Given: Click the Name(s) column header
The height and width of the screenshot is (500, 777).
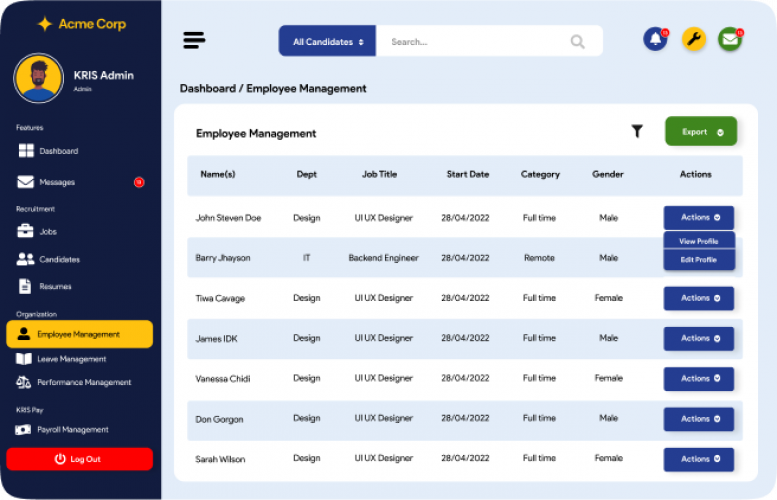Looking at the screenshot, I should tap(218, 174).
